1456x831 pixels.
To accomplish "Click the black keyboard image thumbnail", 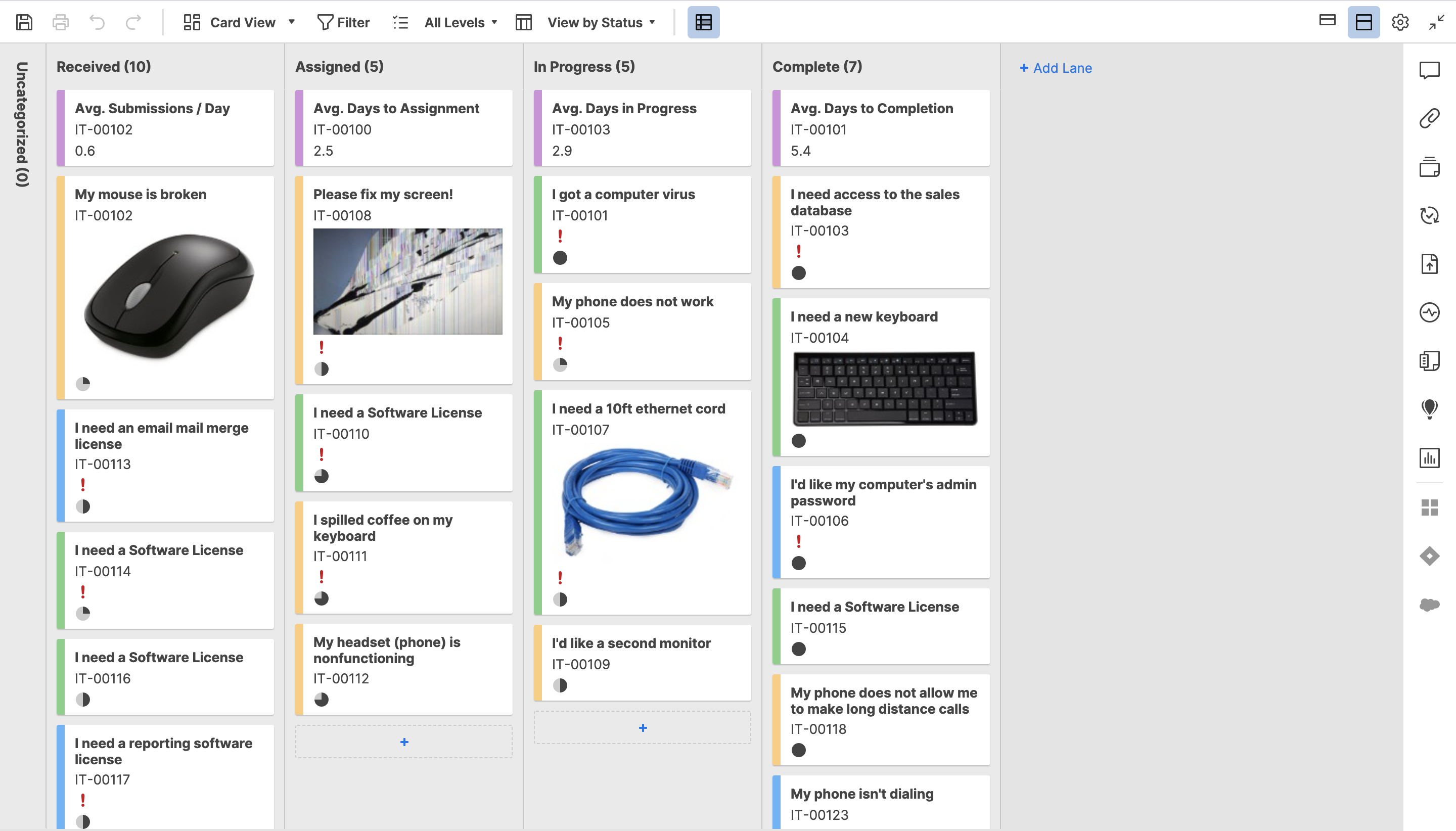I will 885,389.
